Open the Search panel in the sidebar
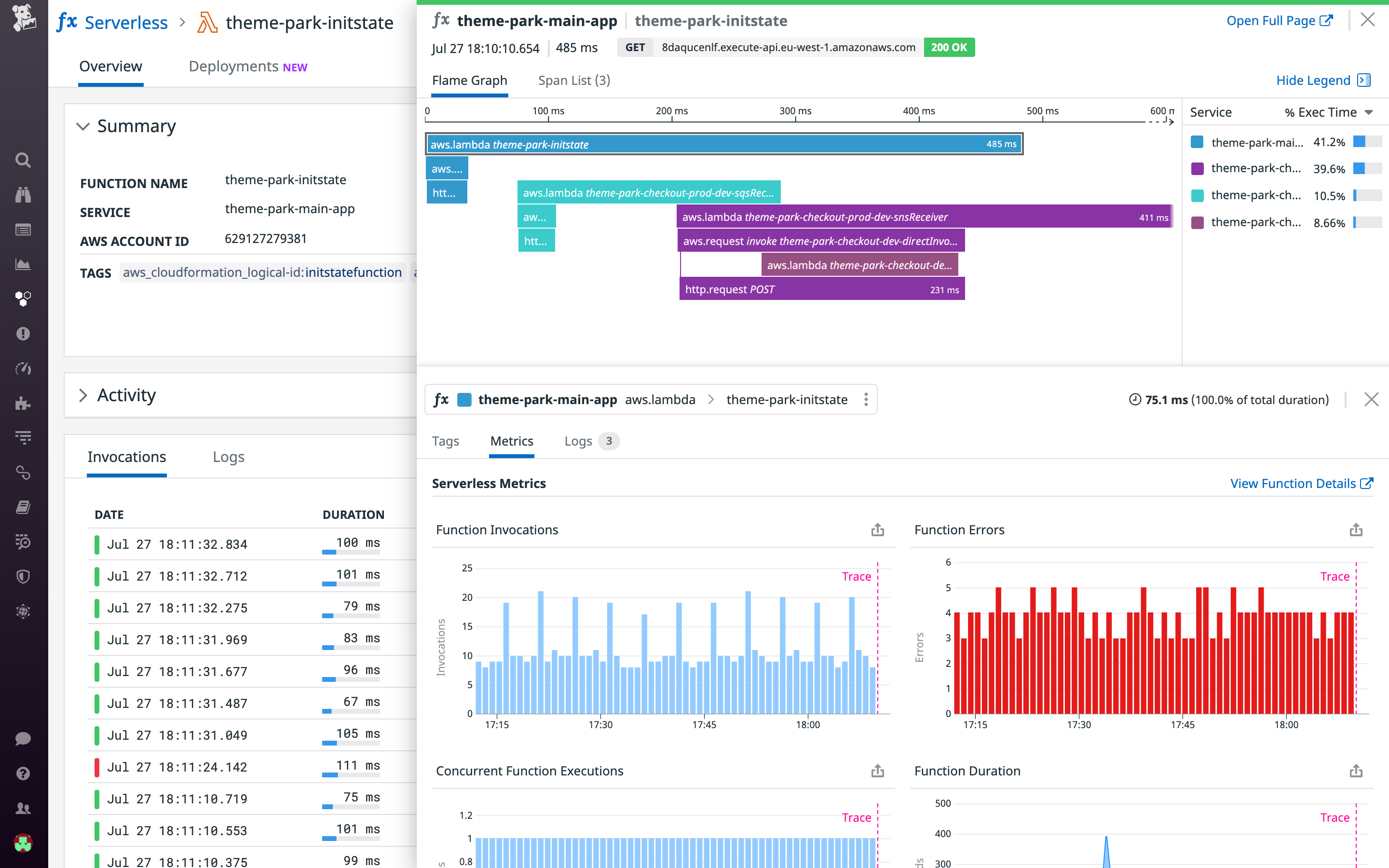Image resolution: width=1389 pixels, height=868 pixels. 23,160
